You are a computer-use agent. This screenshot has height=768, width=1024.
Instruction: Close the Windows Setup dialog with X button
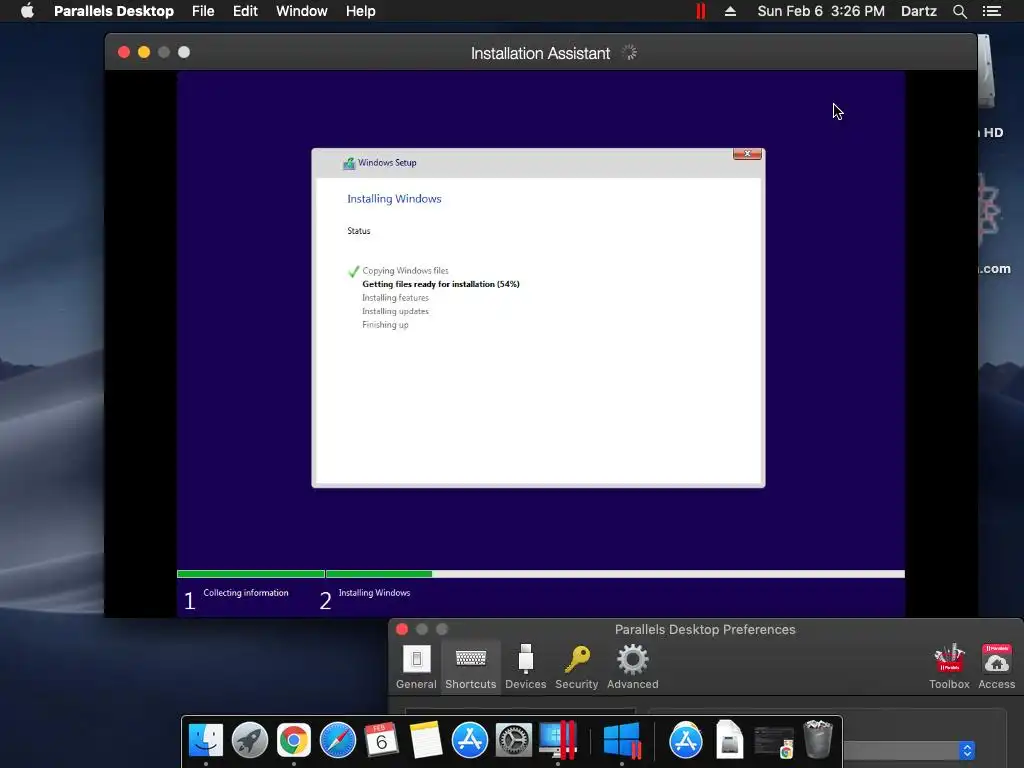click(747, 154)
